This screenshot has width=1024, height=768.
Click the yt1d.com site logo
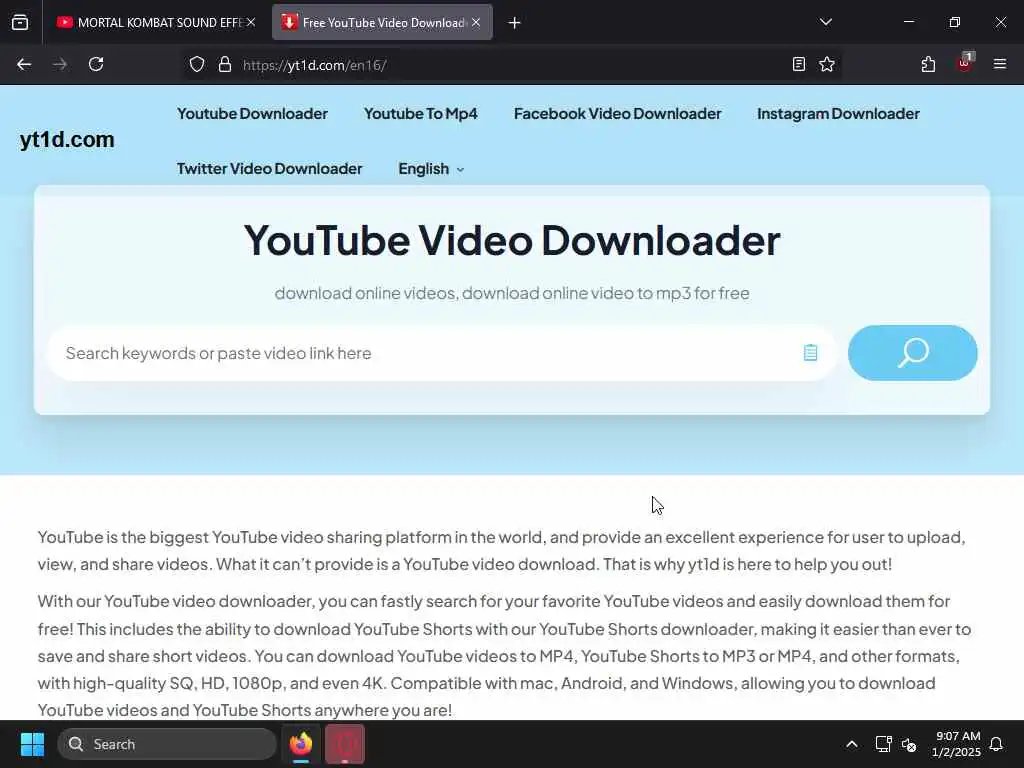(67, 139)
